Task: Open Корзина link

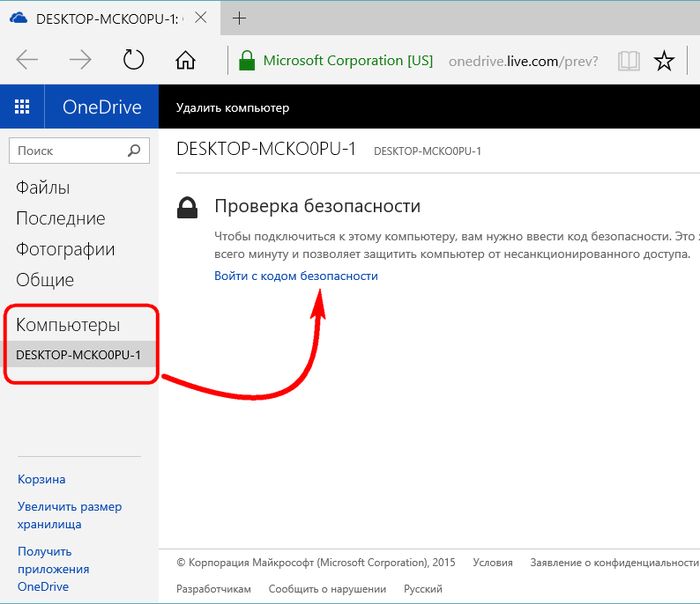Action: pyautogui.click(x=42, y=479)
